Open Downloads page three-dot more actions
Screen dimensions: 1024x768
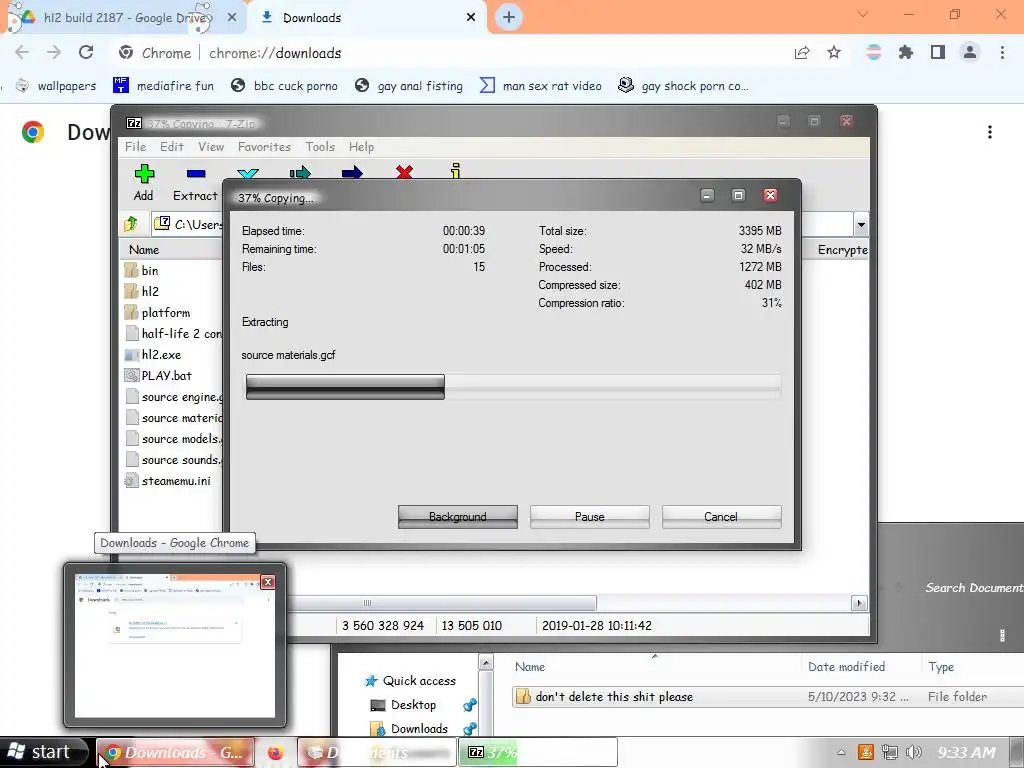coord(990,132)
